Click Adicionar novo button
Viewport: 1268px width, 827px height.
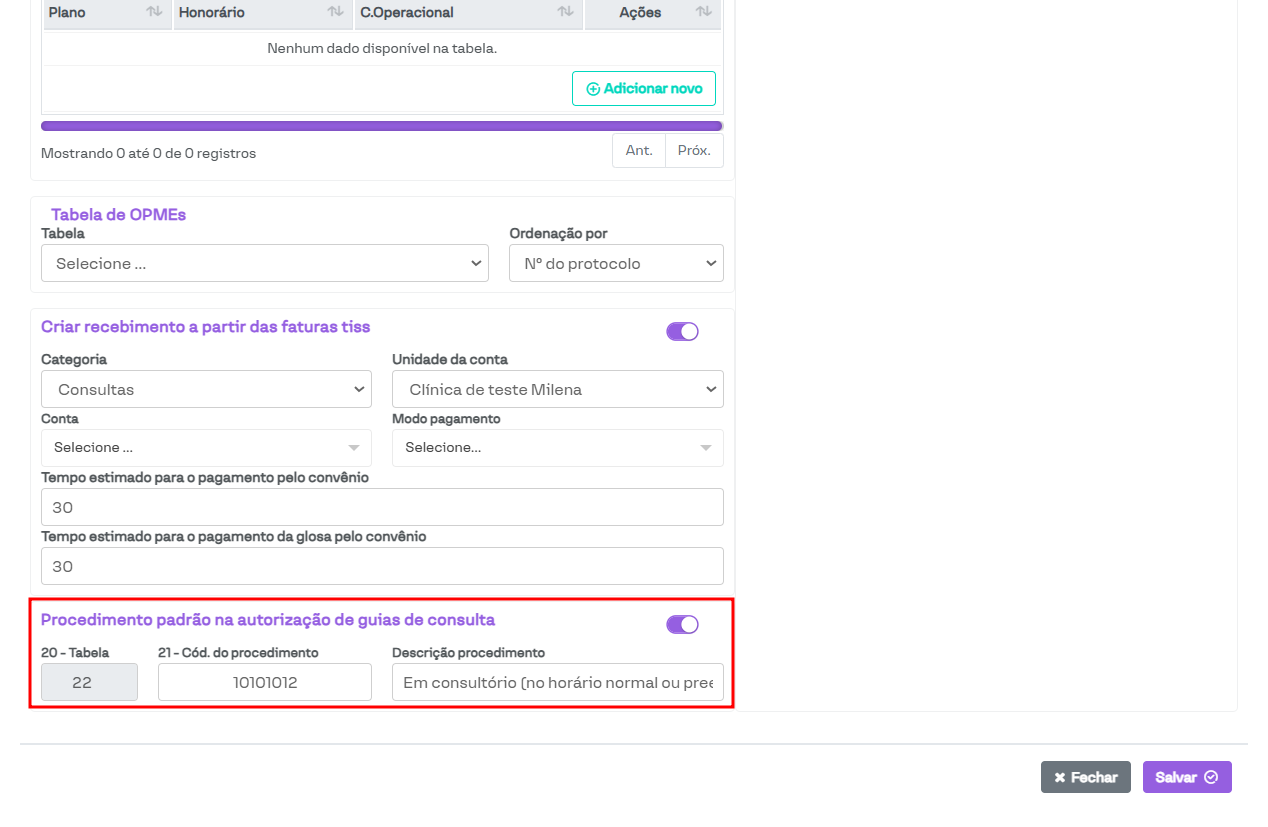tap(643, 88)
